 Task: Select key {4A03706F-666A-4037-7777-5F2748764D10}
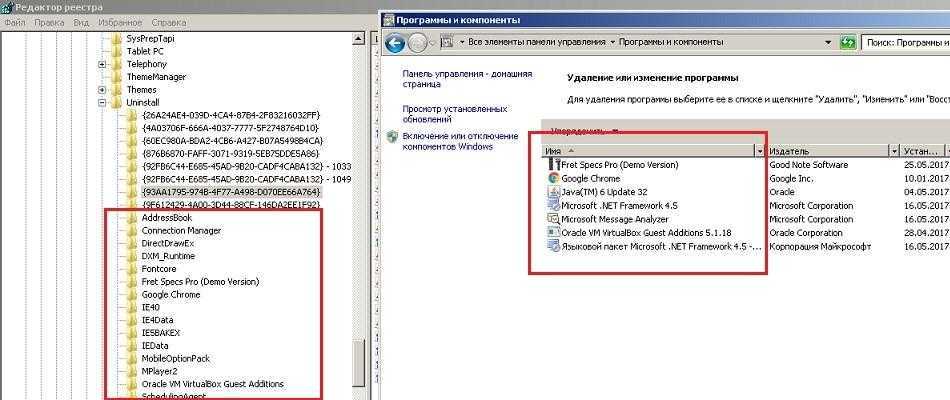coord(230,128)
